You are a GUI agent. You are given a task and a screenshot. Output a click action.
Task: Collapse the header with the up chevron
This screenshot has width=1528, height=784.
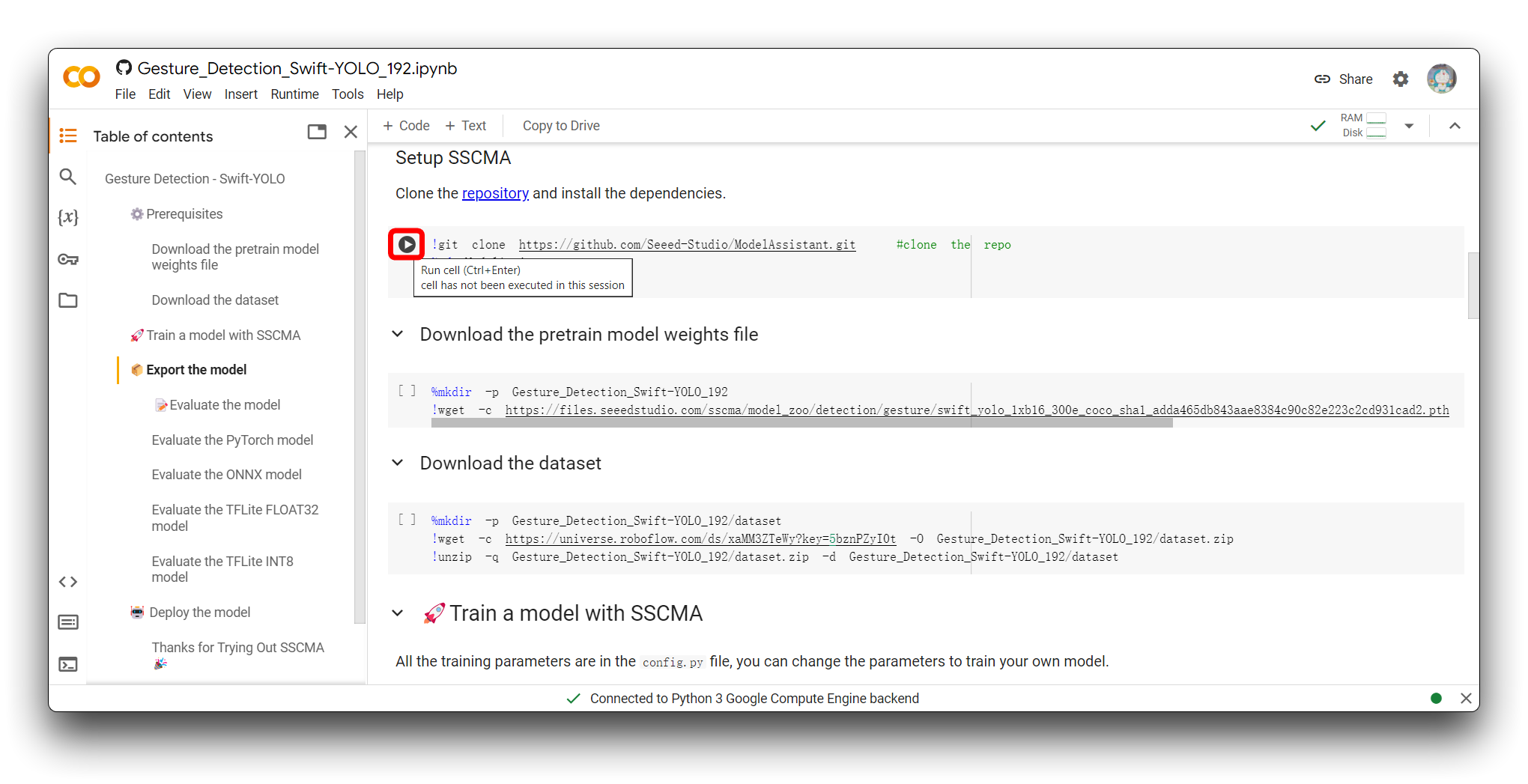point(1455,126)
